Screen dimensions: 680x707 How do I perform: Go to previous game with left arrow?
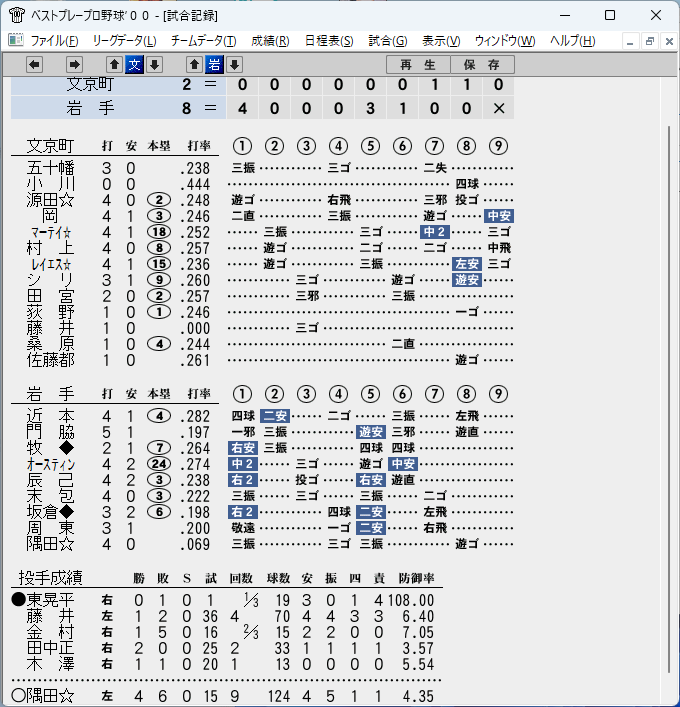coord(34,65)
